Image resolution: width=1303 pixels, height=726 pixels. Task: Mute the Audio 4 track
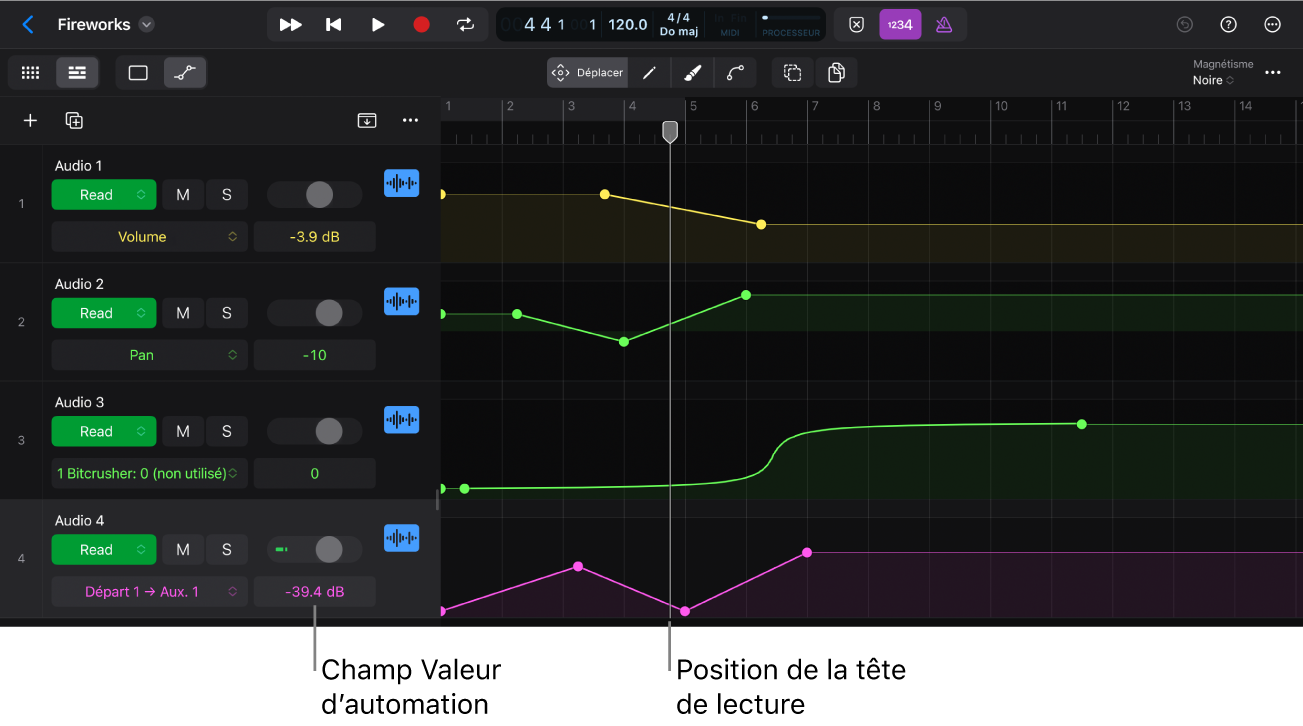pos(183,549)
